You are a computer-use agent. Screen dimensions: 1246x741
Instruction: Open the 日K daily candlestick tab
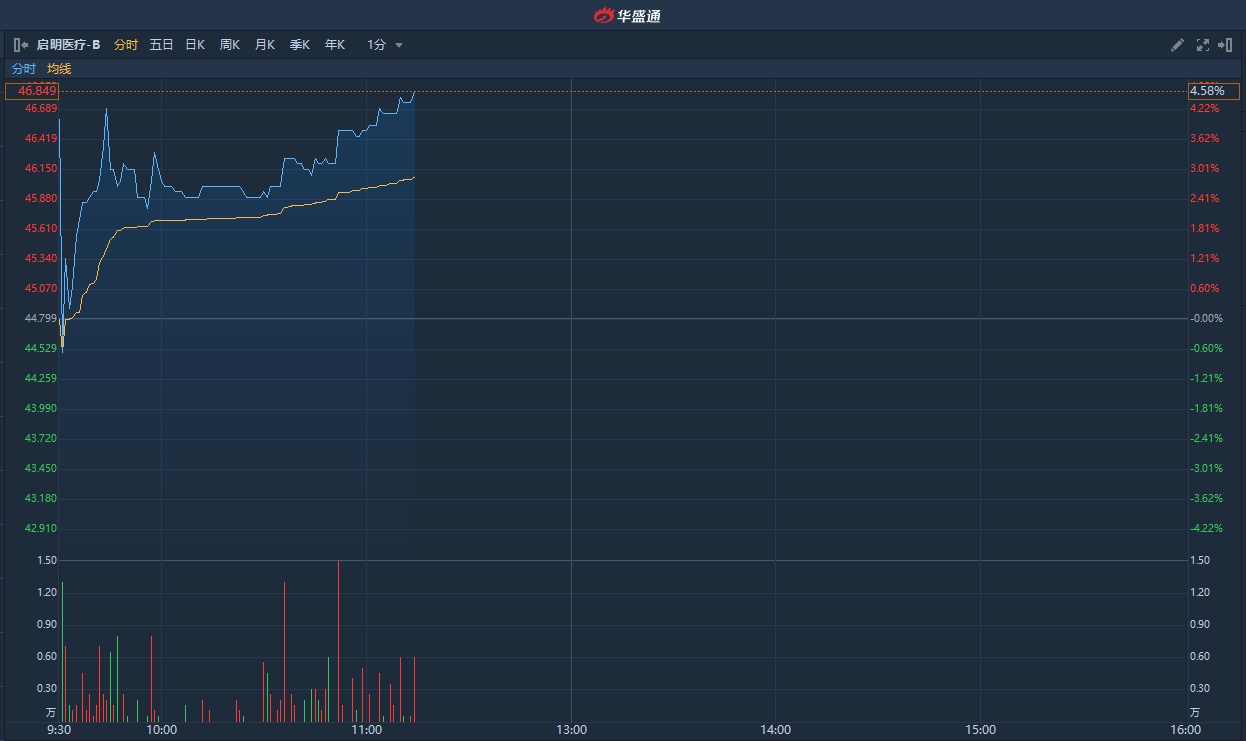click(x=195, y=45)
